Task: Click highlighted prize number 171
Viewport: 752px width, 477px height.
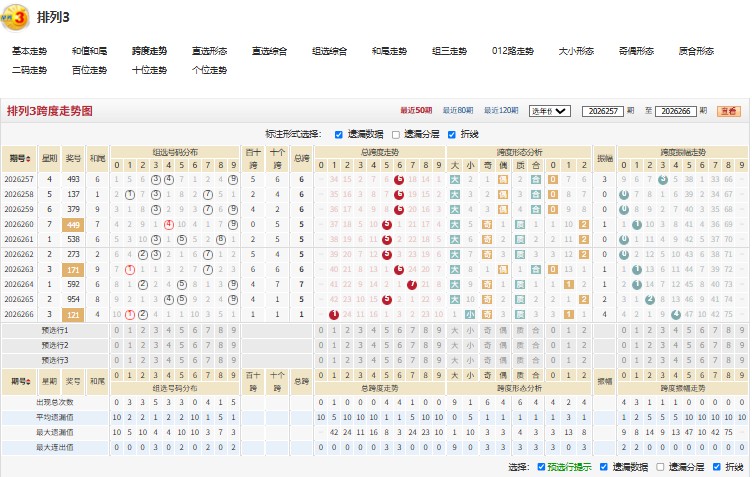Action: [x=73, y=270]
